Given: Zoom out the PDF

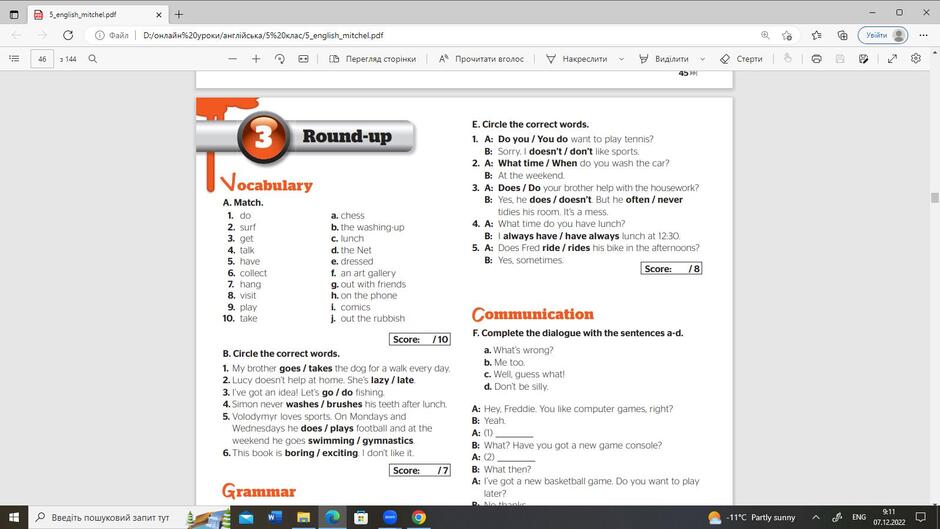Looking at the screenshot, I should (233, 59).
